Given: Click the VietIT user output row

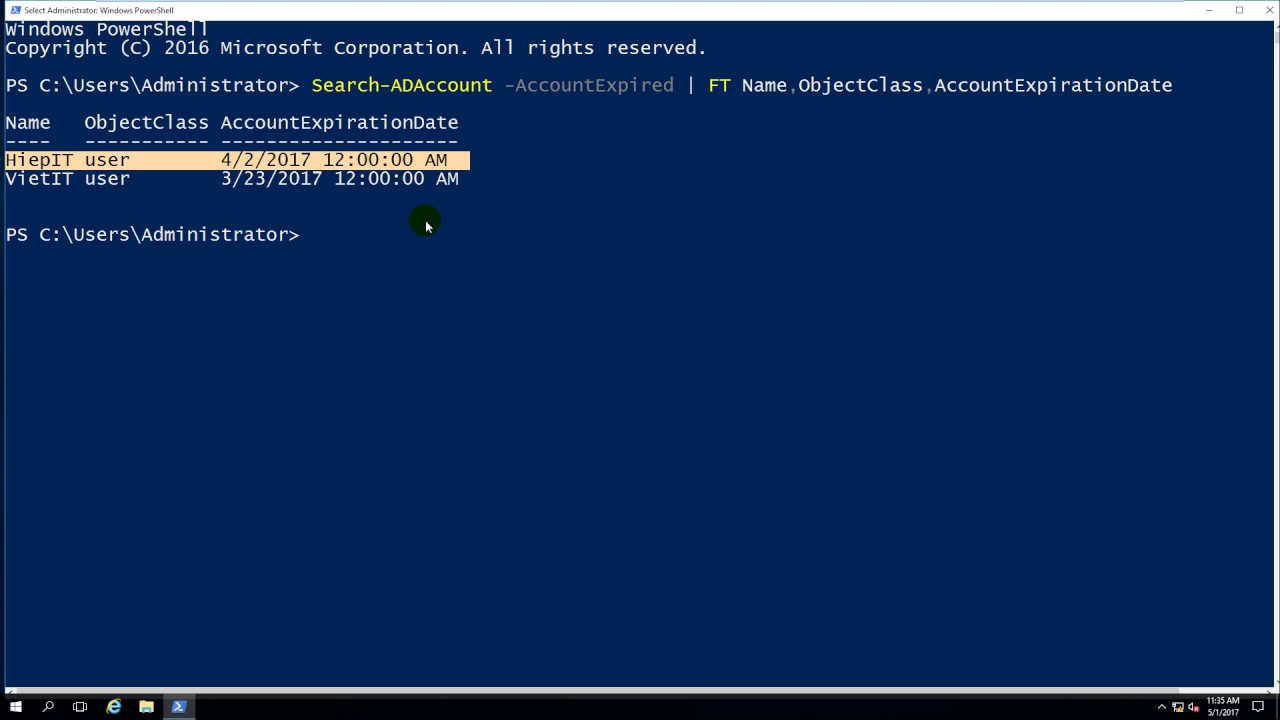Looking at the screenshot, I should pos(232,179).
